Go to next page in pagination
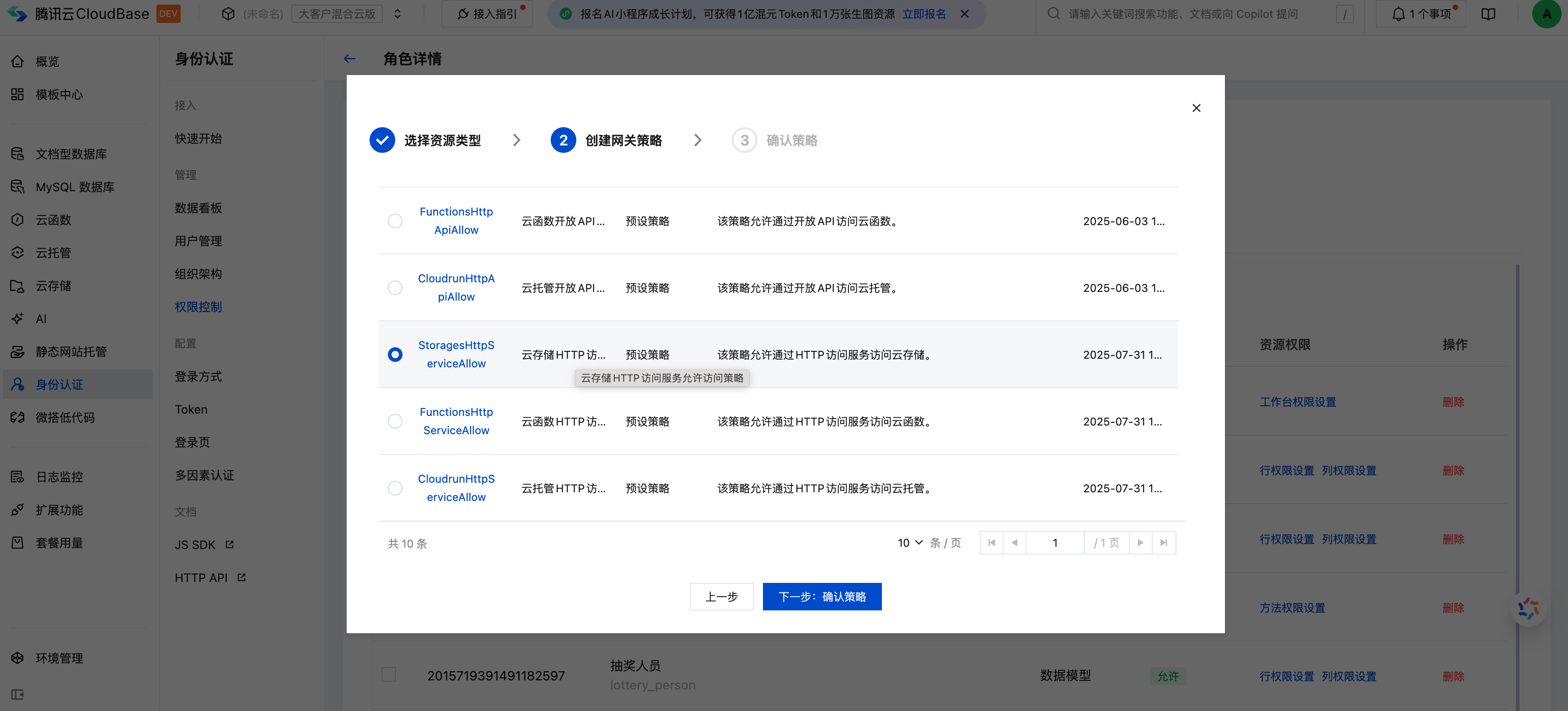Screen dimensions: 1568x711 pos(1140,542)
